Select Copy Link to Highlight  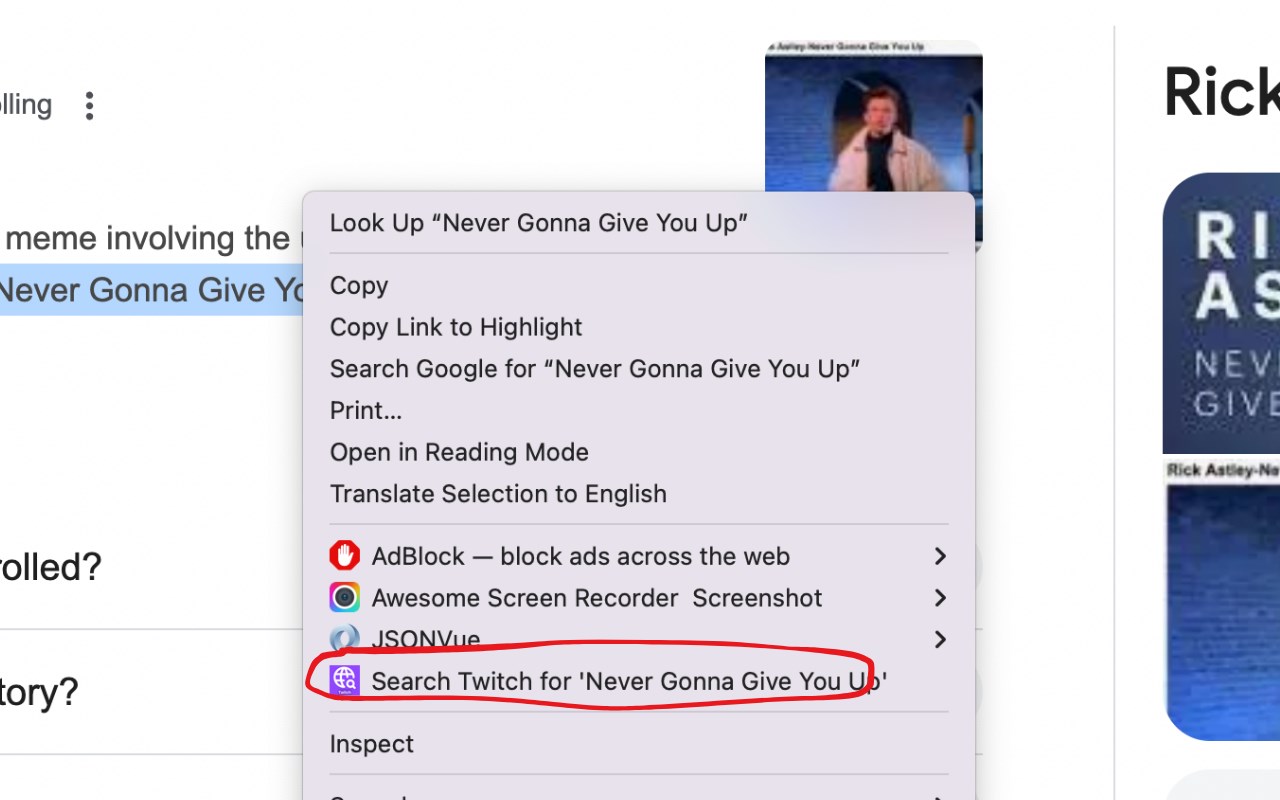pos(456,327)
